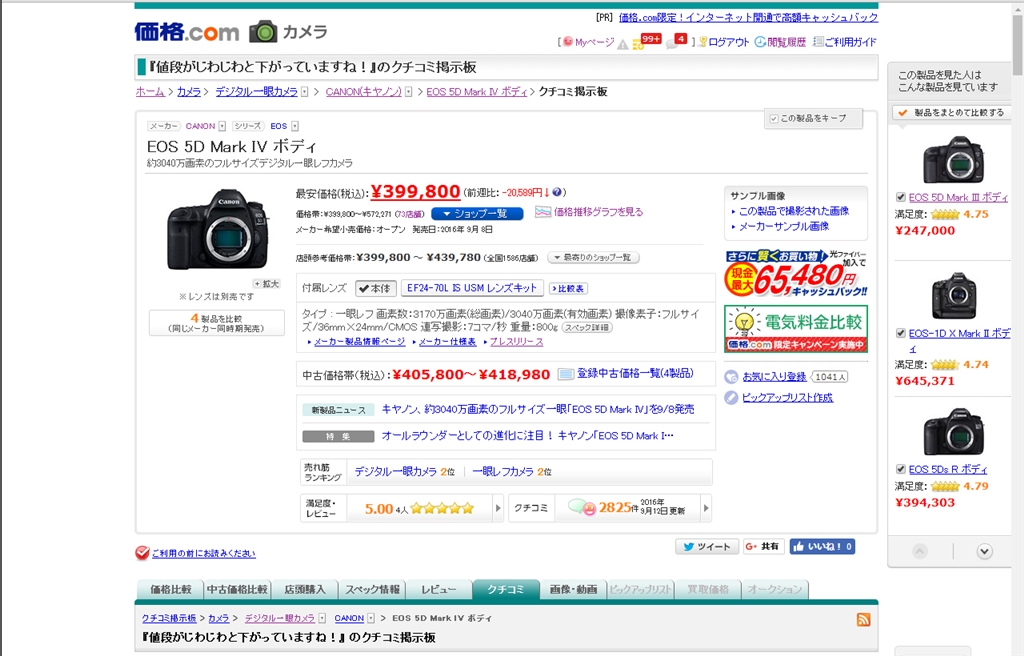This screenshot has height=656, width=1024.
Task: Expand the 満足度・レビュー arrow
Action: pyautogui.click(x=498, y=508)
